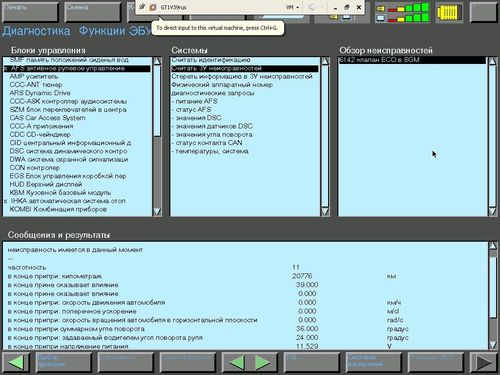This screenshot has width=500, height=375.
Task: Click the yellow diagnostic connector icon
Action: point(449,13)
